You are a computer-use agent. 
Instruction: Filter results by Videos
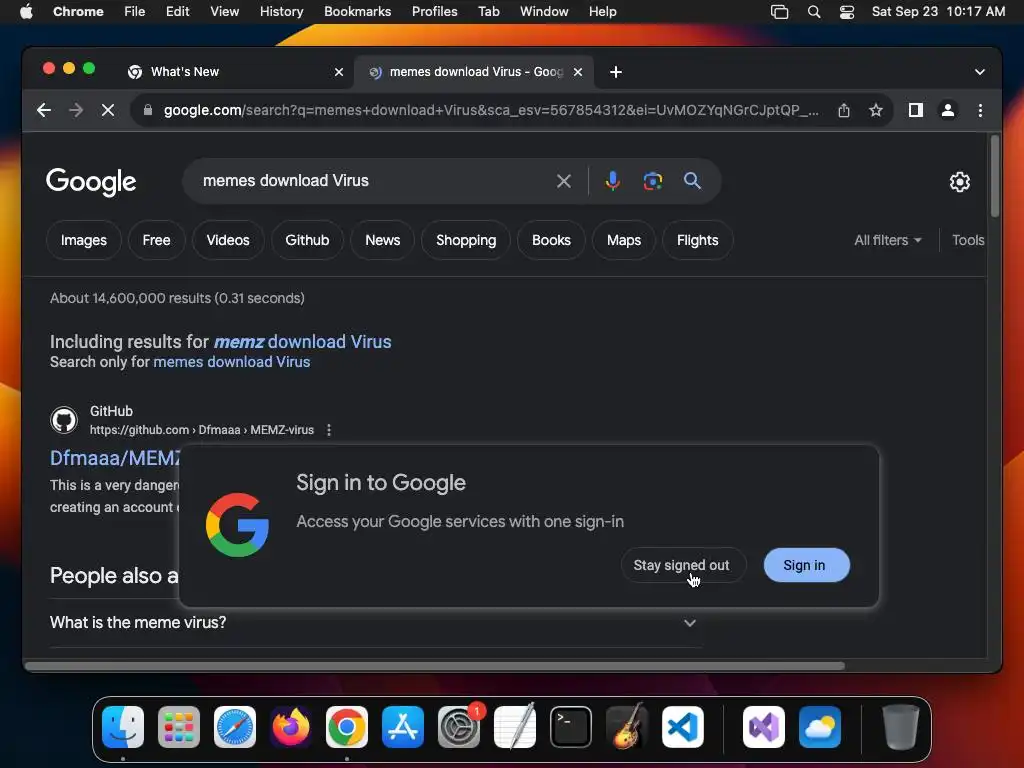tap(228, 240)
